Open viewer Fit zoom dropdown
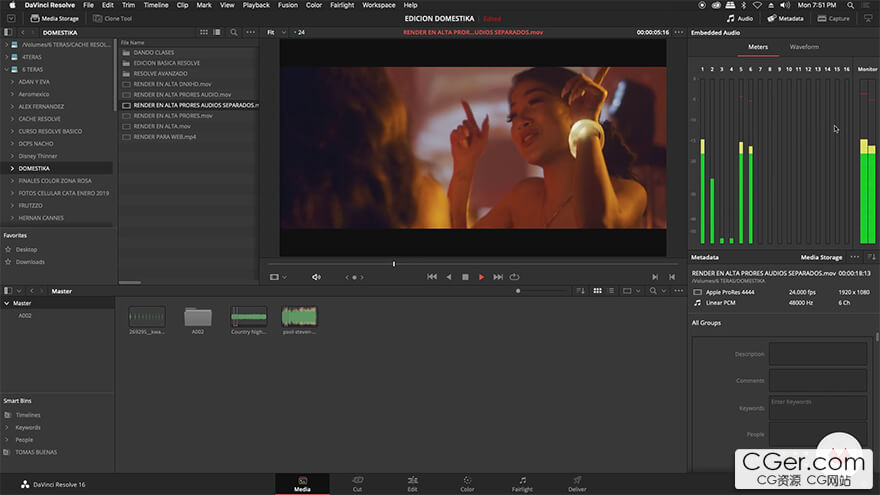 point(276,33)
